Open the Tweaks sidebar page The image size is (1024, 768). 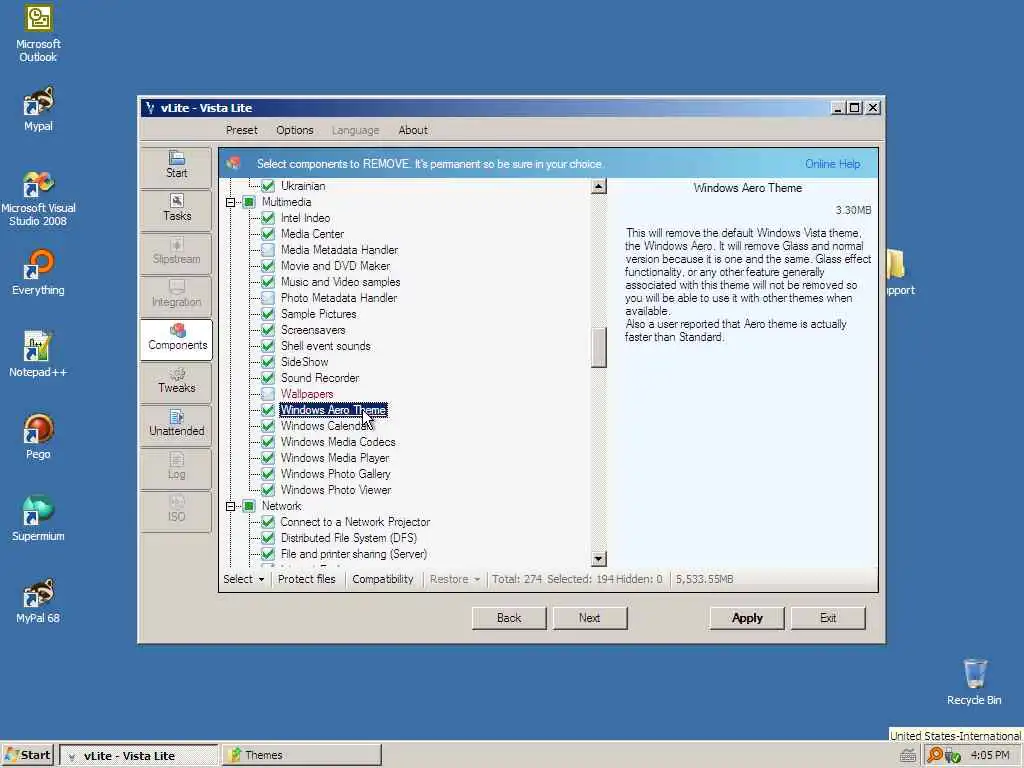(x=176, y=381)
